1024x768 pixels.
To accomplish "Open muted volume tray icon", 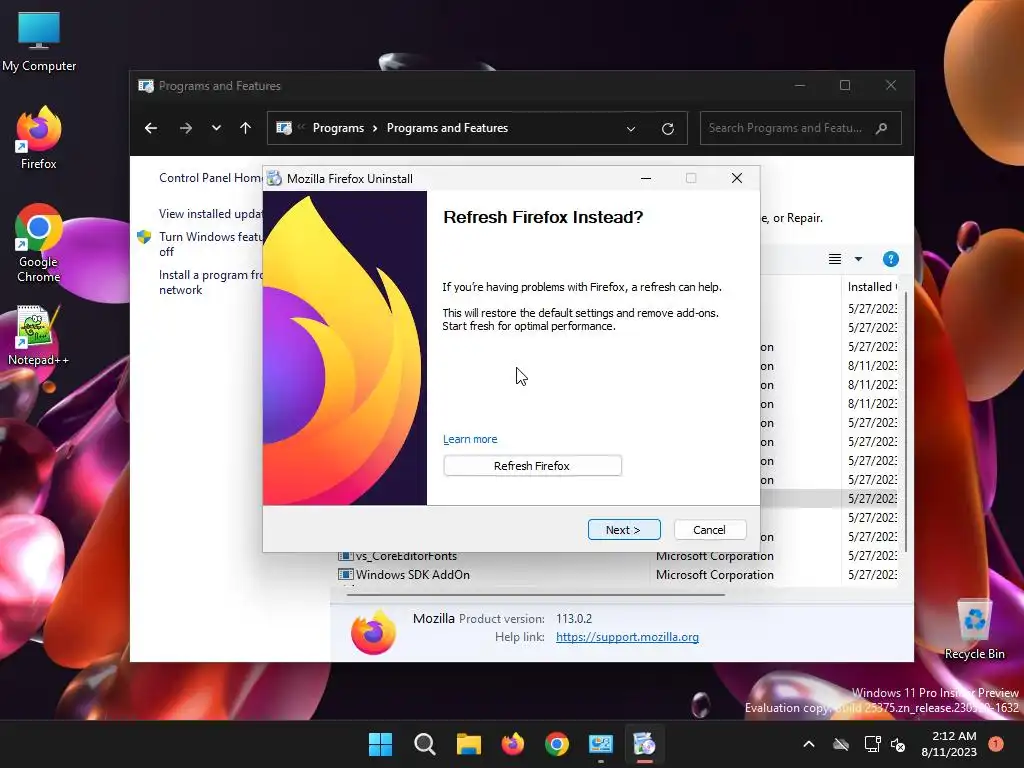I will pos(899,744).
